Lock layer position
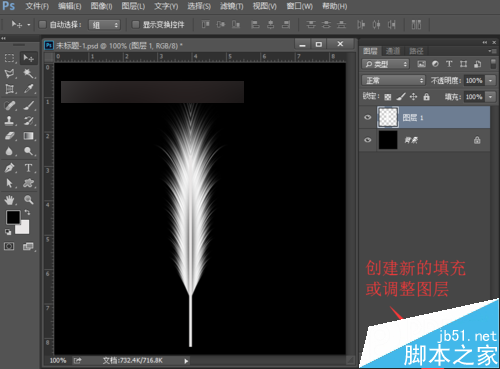 413,97
